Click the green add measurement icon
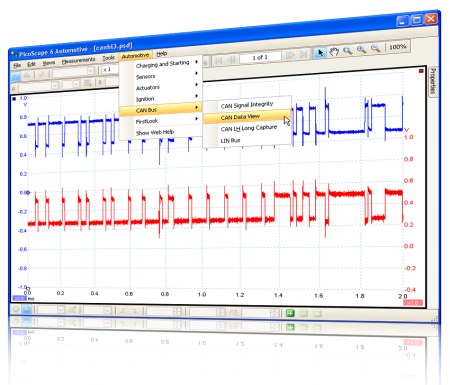450x385 pixels. coord(290,313)
